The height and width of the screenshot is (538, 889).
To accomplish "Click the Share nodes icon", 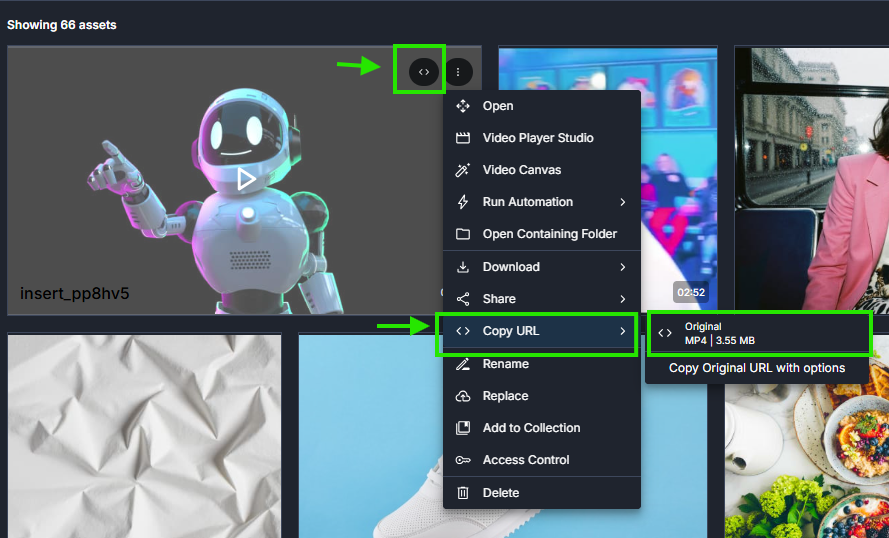I will tap(463, 299).
